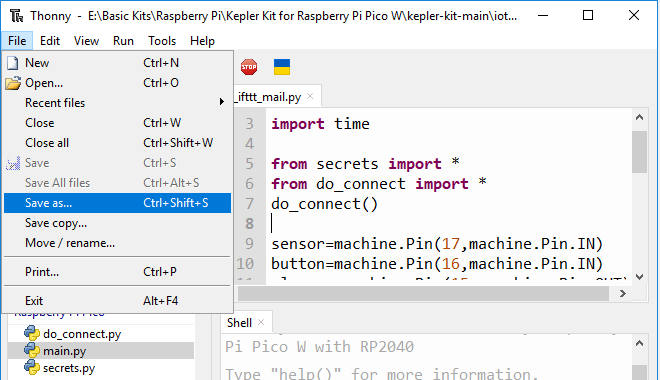
Task: Close the Shell panel tab
Action: pos(261,322)
